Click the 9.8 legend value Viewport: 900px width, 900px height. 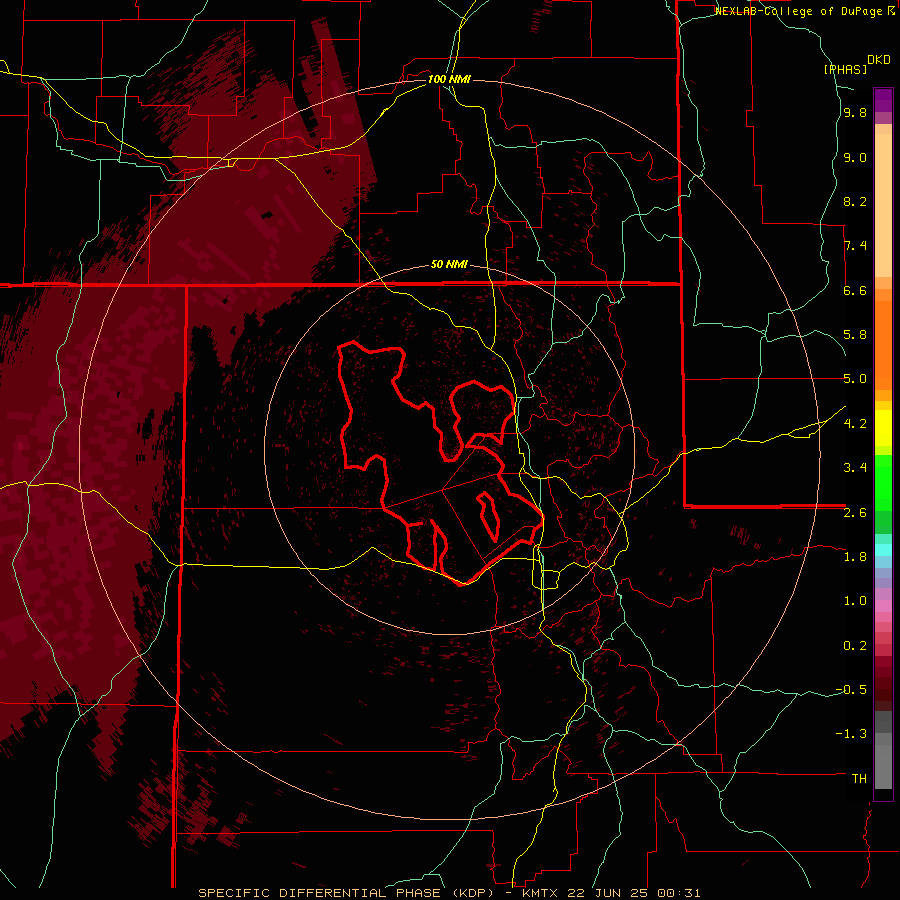tap(855, 112)
